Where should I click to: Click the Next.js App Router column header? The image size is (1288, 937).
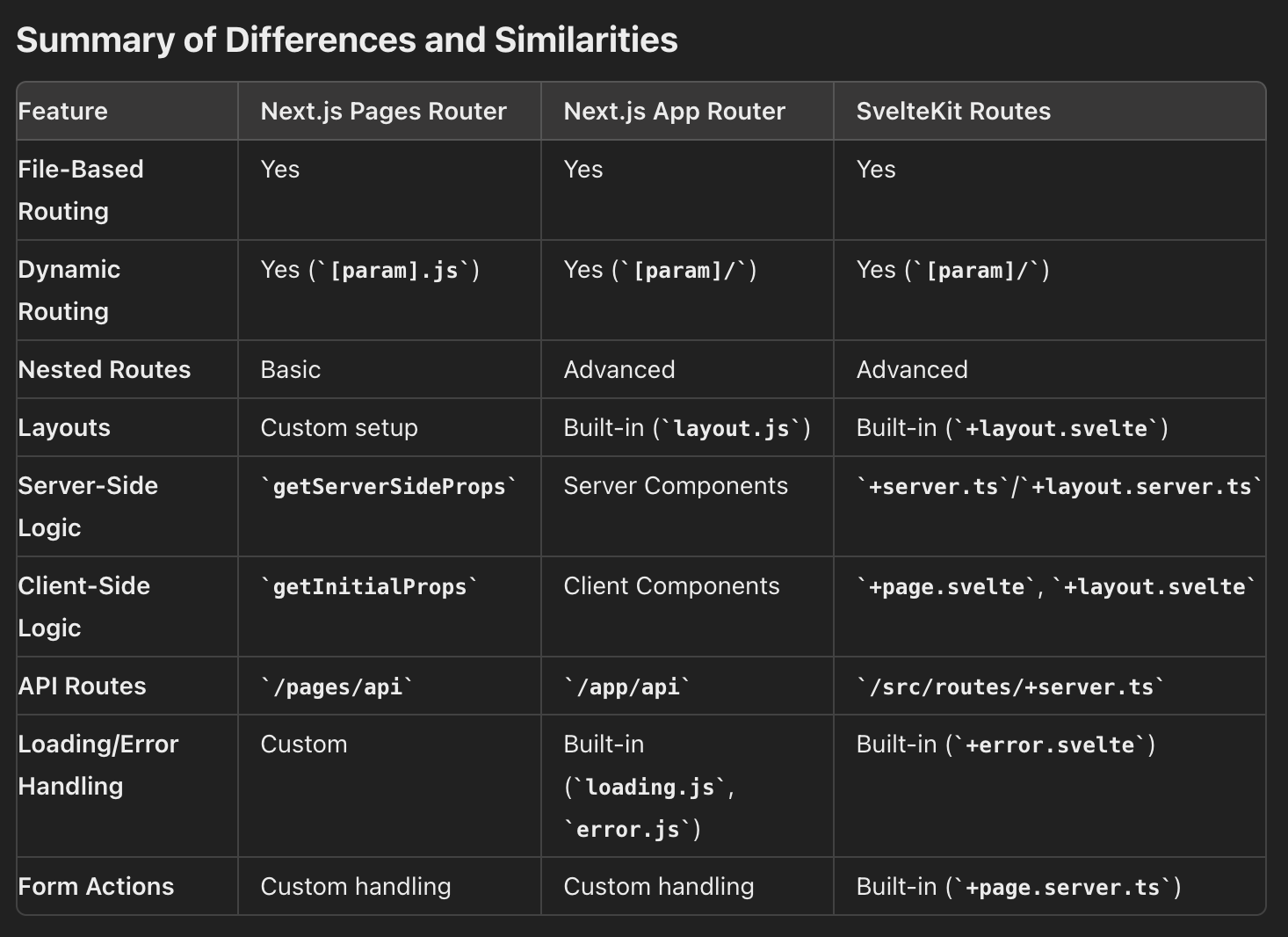[x=674, y=112]
